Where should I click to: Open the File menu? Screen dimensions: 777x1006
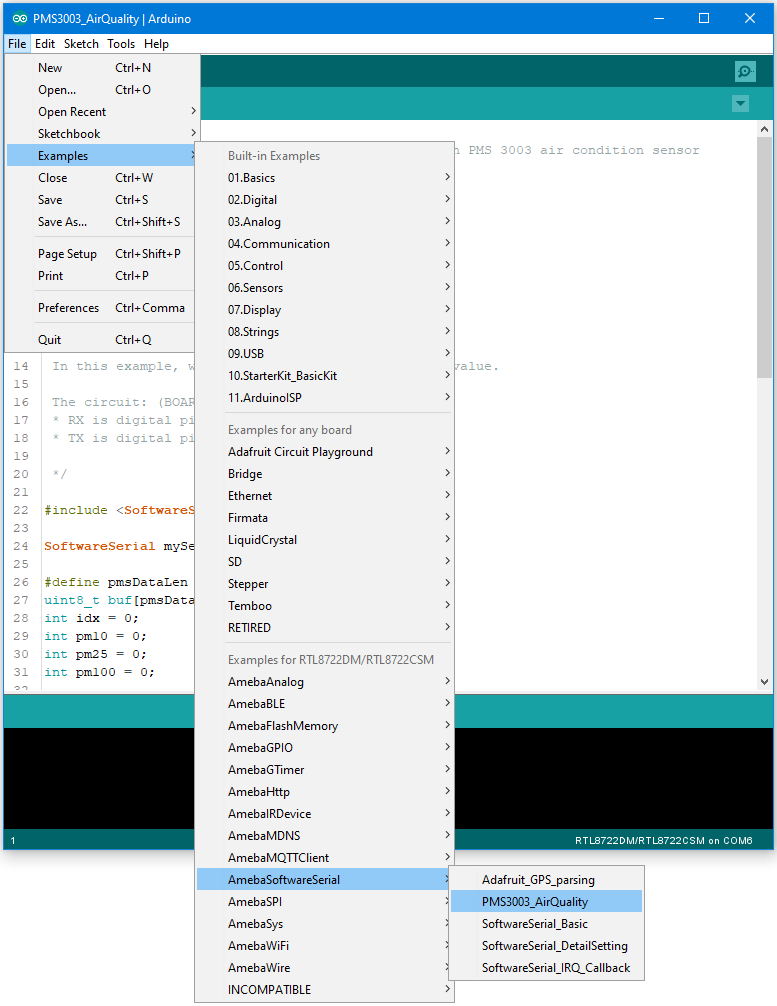tap(17, 44)
